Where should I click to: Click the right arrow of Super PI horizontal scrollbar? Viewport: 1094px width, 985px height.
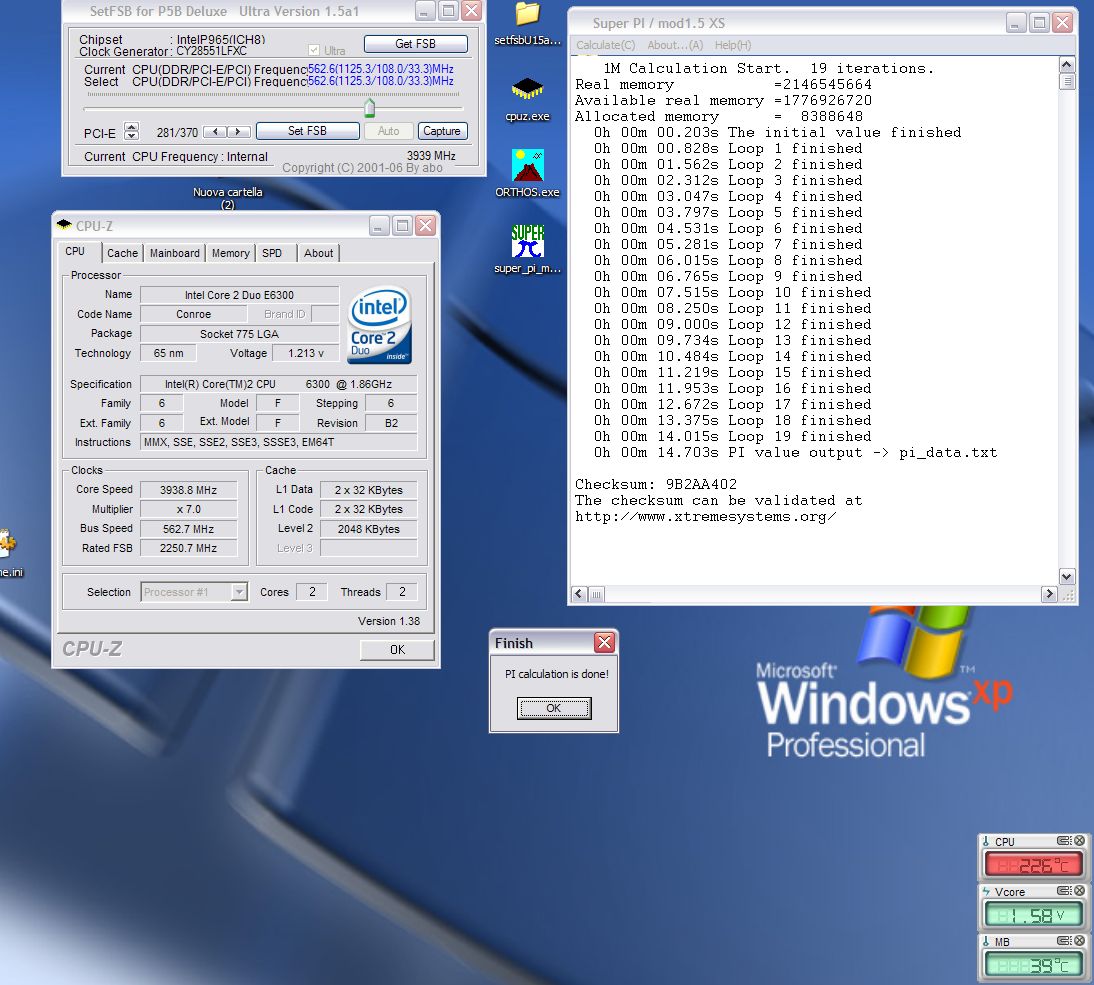[x=1049, y=594]
